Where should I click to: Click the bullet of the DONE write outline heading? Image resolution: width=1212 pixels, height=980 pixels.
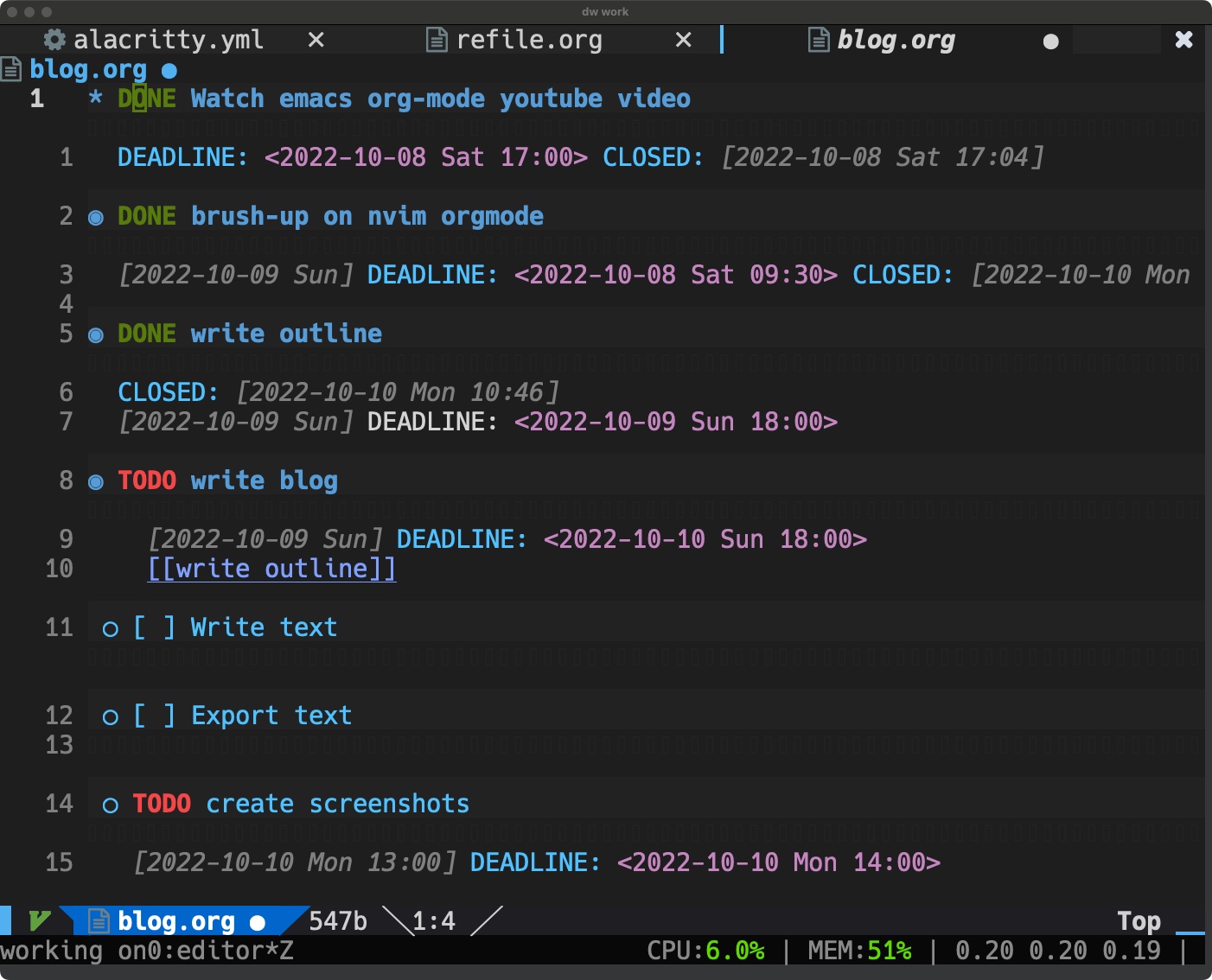[96, 335]
